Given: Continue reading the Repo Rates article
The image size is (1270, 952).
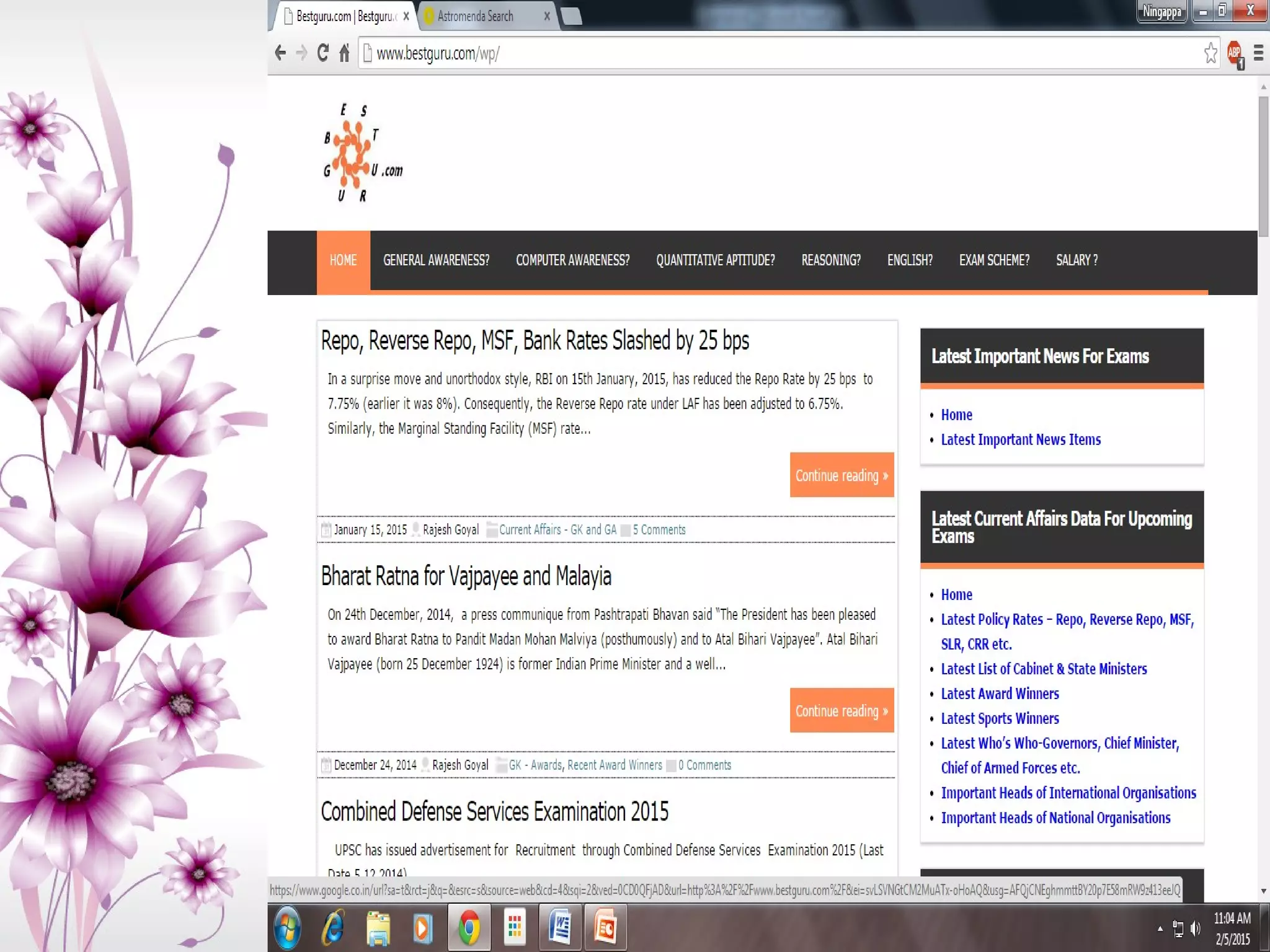Looking at the screenshot, I should (841, 475).
